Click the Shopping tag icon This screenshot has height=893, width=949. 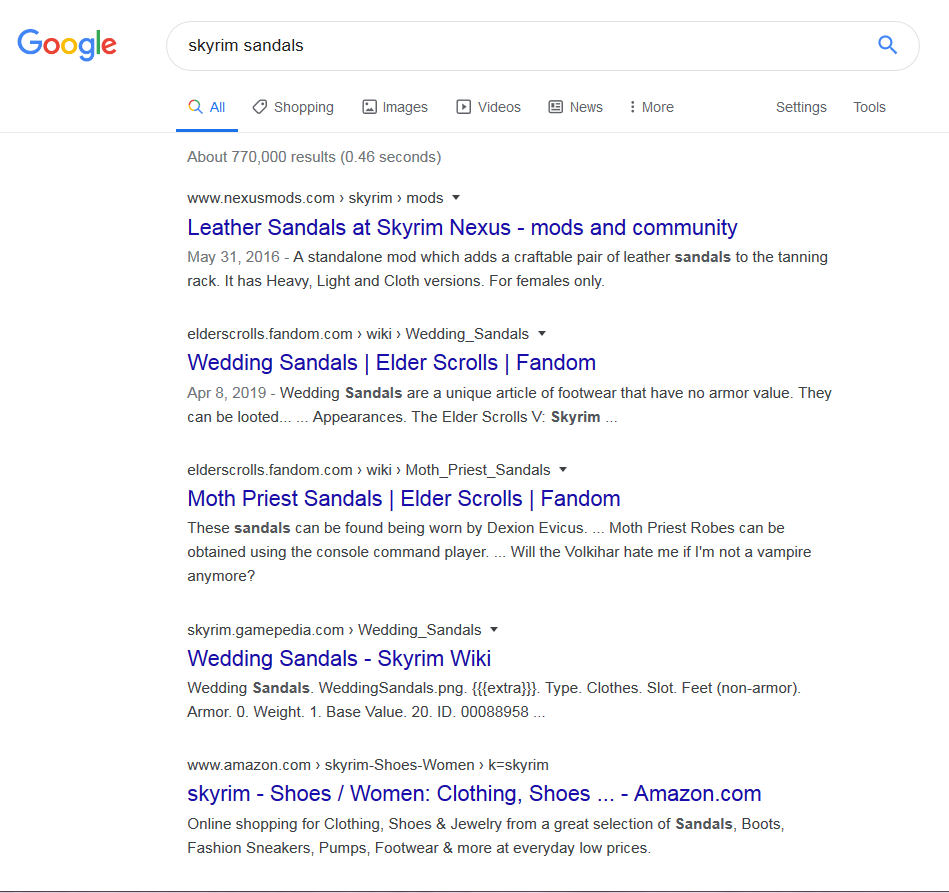tap(260, 107)
